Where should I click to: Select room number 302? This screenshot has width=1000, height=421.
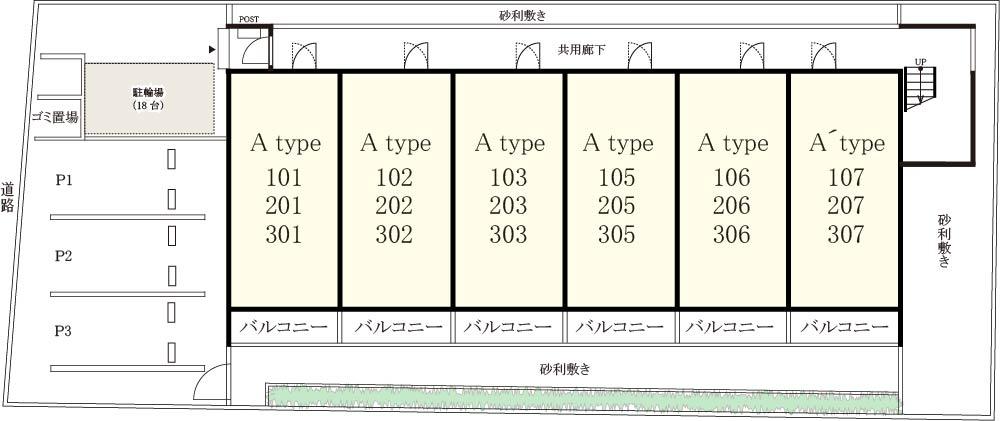(395, 235)
